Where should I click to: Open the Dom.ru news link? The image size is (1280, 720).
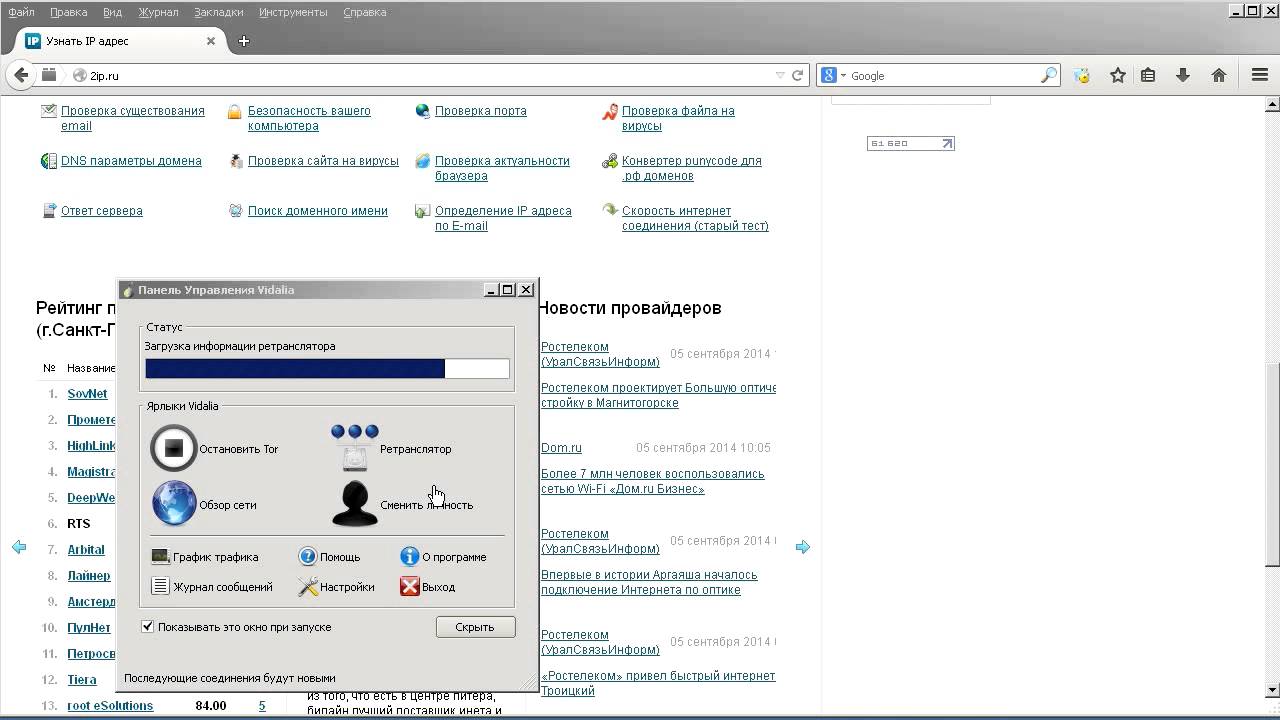(561, 448)
